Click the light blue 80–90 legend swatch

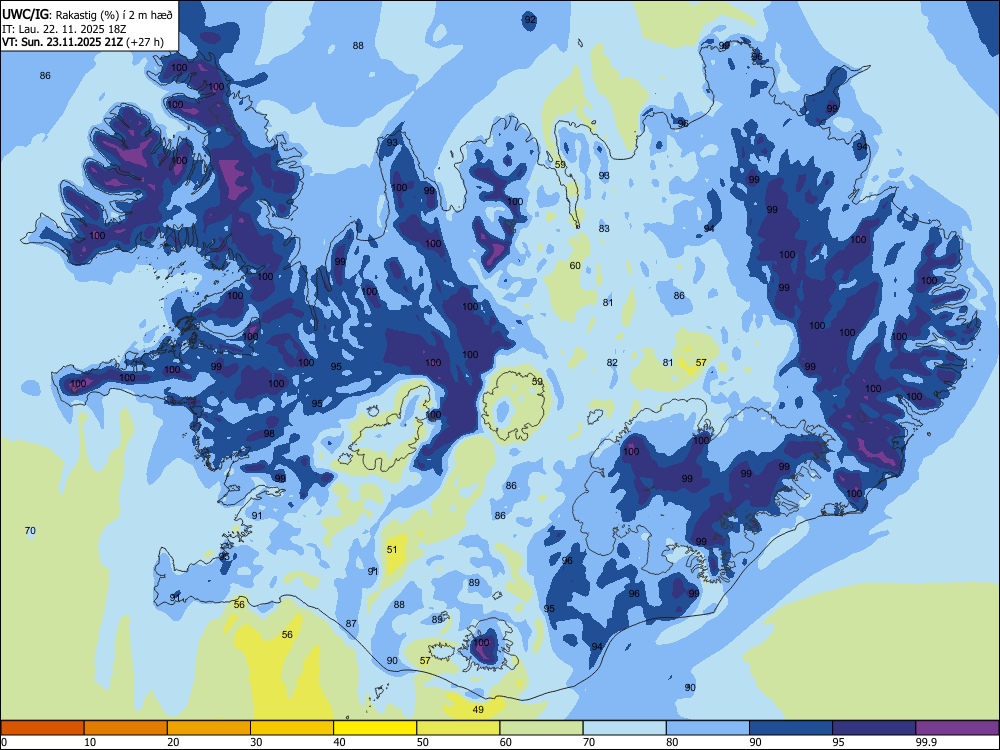(707, 728)
